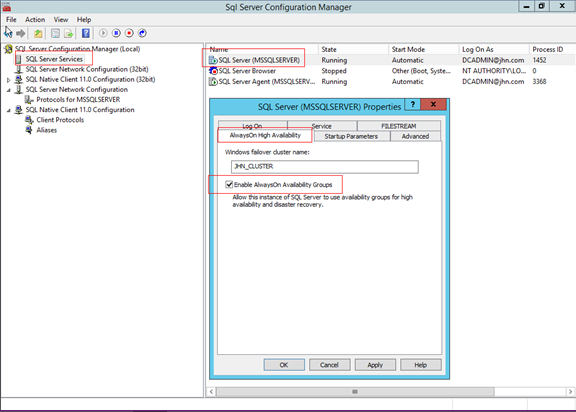Click the SQL Server (MSSQLSERVER) service icon
Viewport: 576px width, 412px height.
pos(213,60)
